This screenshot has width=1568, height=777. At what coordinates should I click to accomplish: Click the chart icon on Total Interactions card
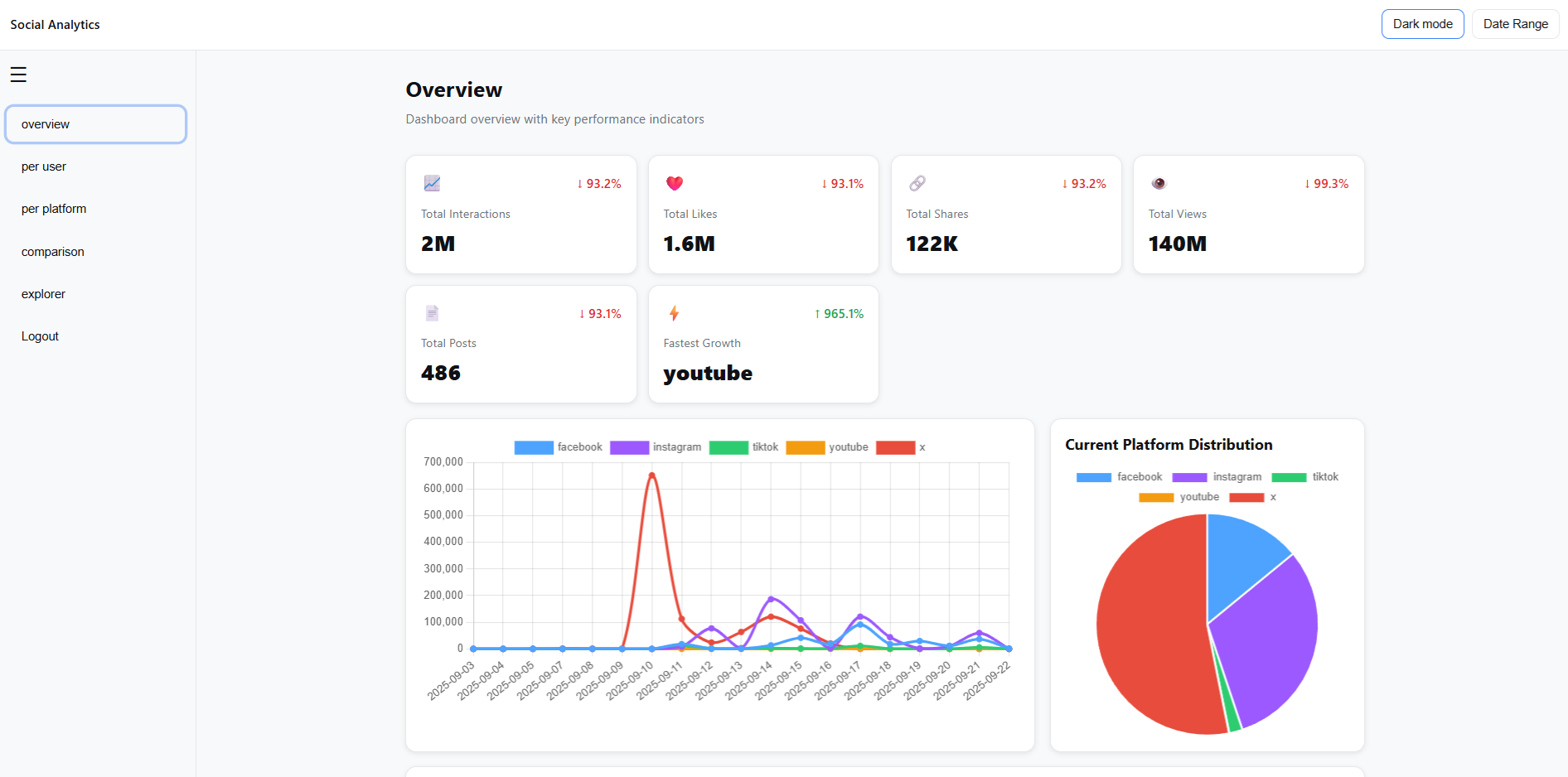tap(432, 183)
